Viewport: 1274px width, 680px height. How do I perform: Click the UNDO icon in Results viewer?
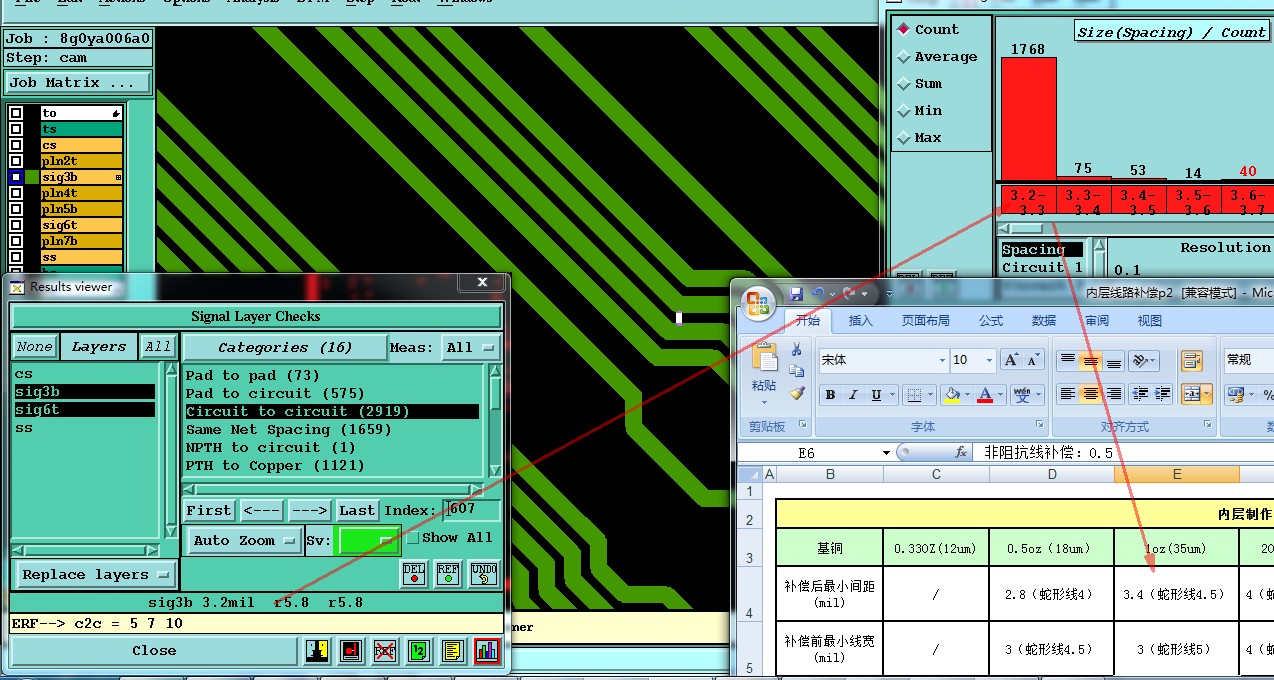pos(483,573)
